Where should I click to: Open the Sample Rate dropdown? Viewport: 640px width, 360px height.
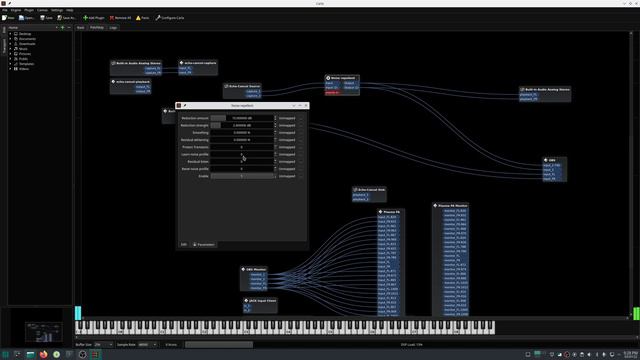pos(147,344)
